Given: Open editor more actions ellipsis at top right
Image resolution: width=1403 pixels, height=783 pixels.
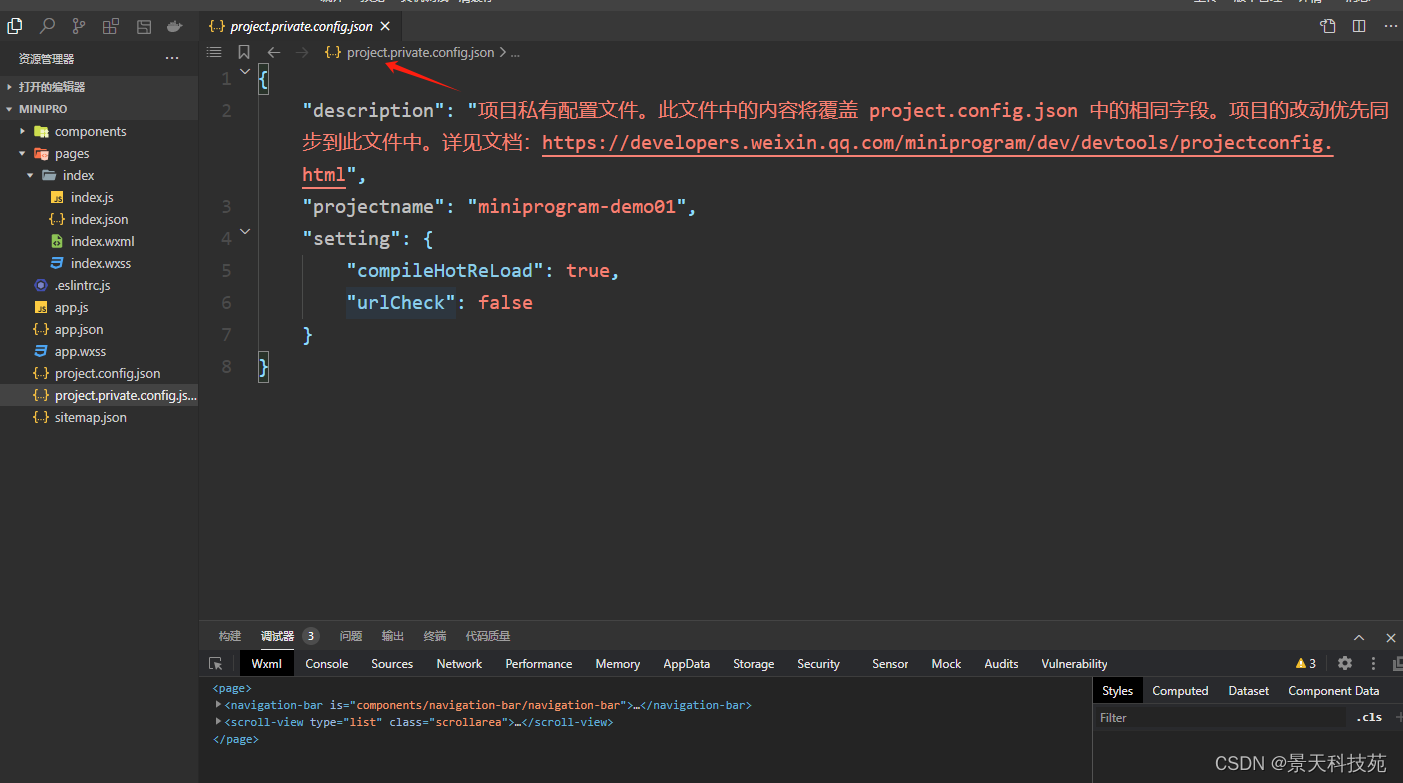Looking at the screenshot, I should 1389,26.
